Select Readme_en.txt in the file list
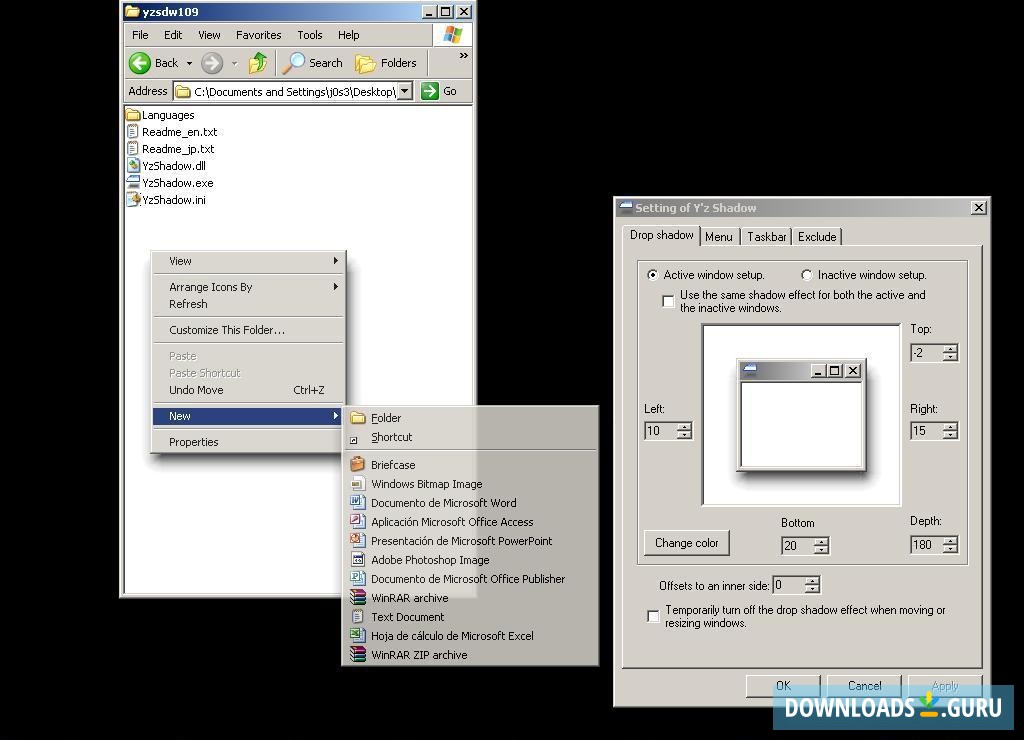This screenshot has height=740, width=1024. 178,131
